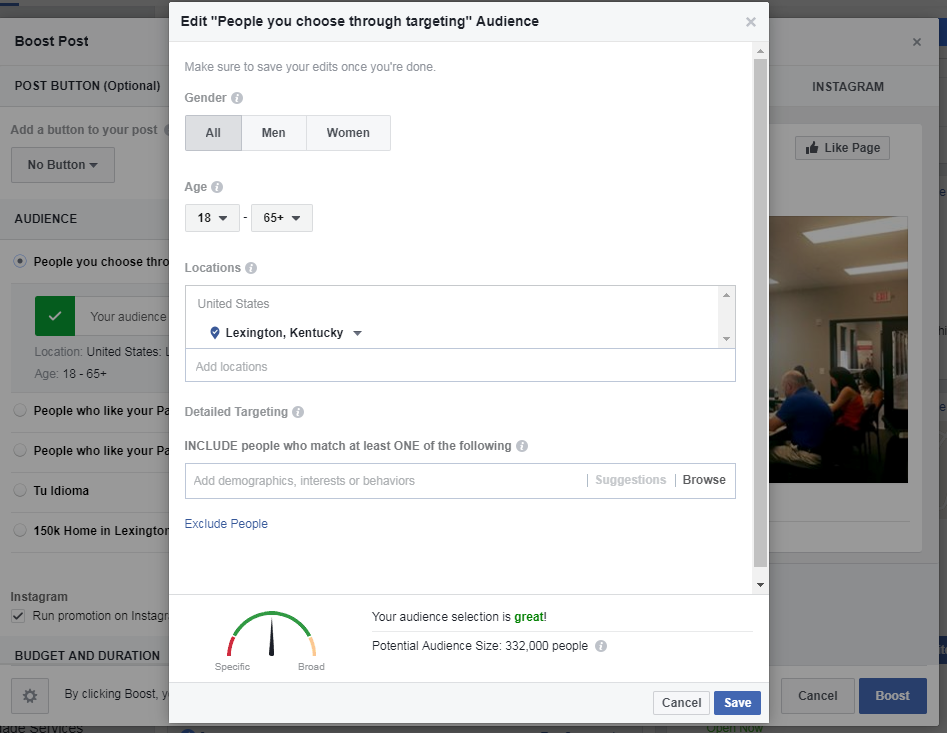Save the audience edits
This screenshot has height=733, width=947.
pyautogui.click(x=737, y=703)
